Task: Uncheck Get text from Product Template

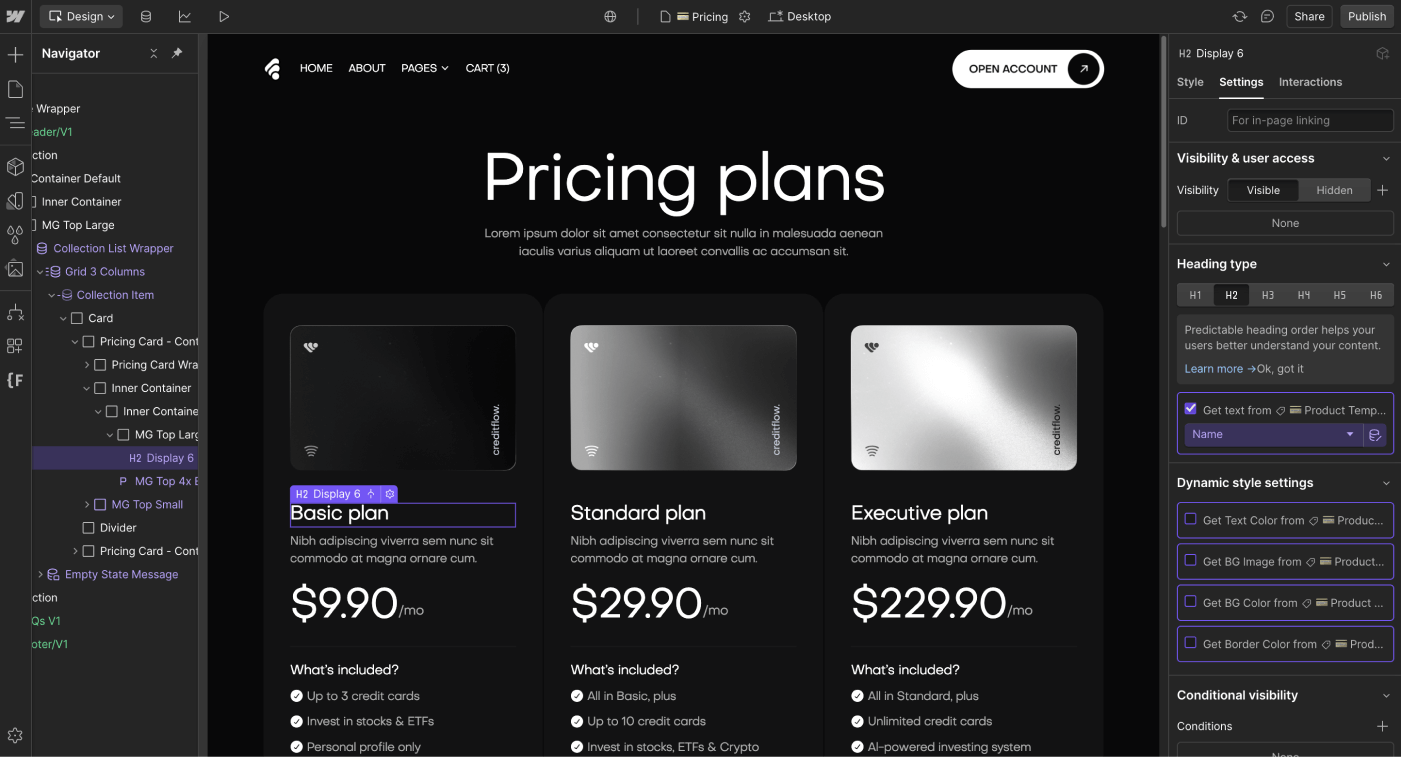Action: [1190, 408]
